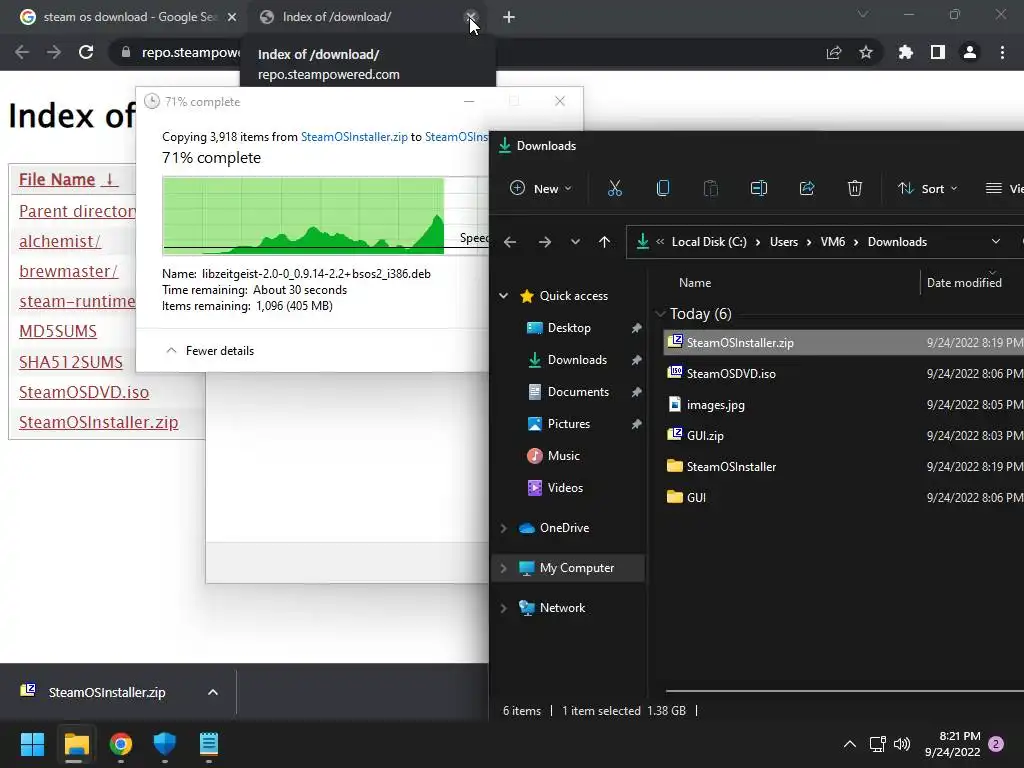Go up one folder level in Explorer
The image size is (1024, 768).
(x=604, y=242)
